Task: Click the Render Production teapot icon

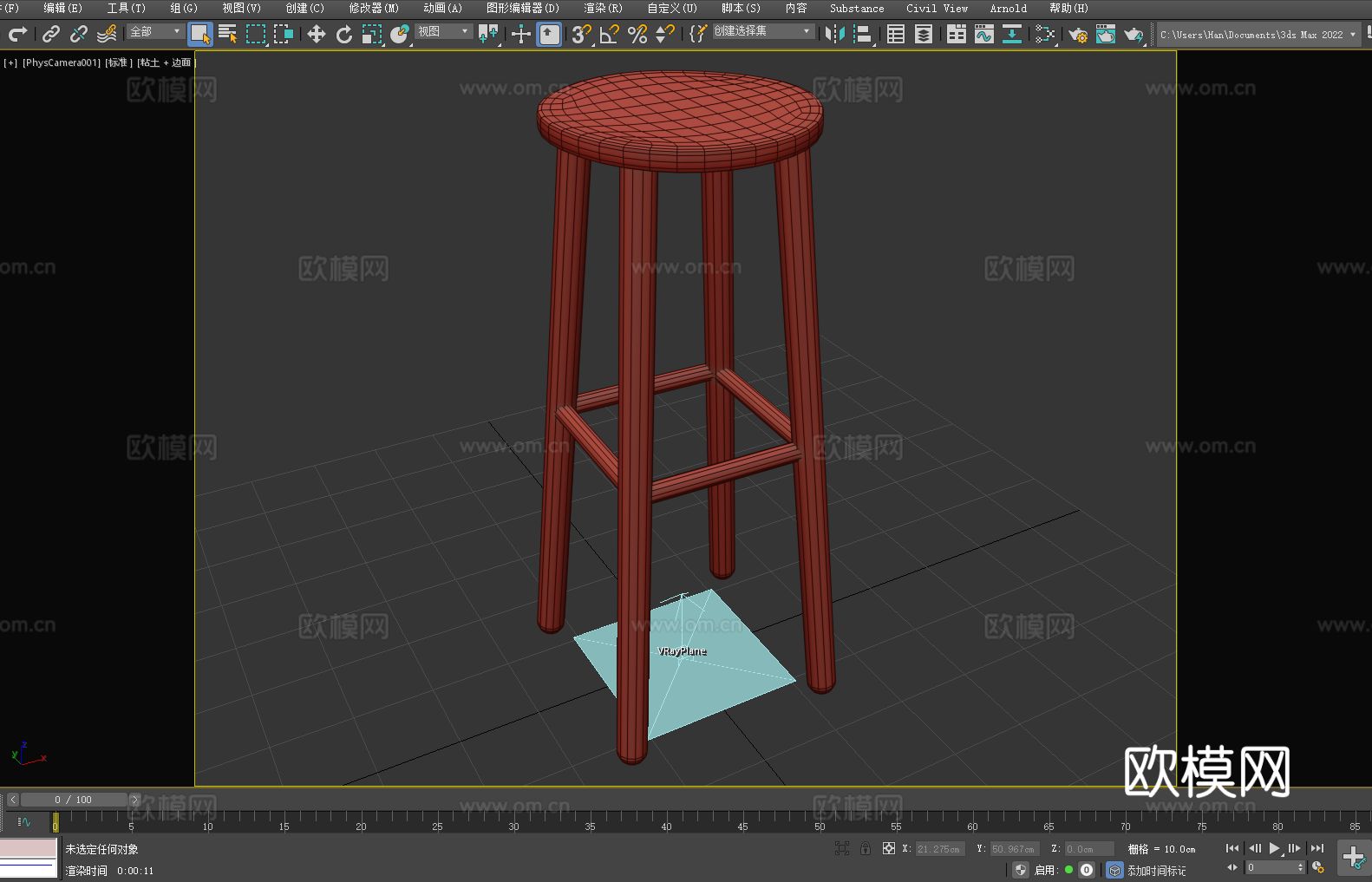Action: click(1134, 34)
